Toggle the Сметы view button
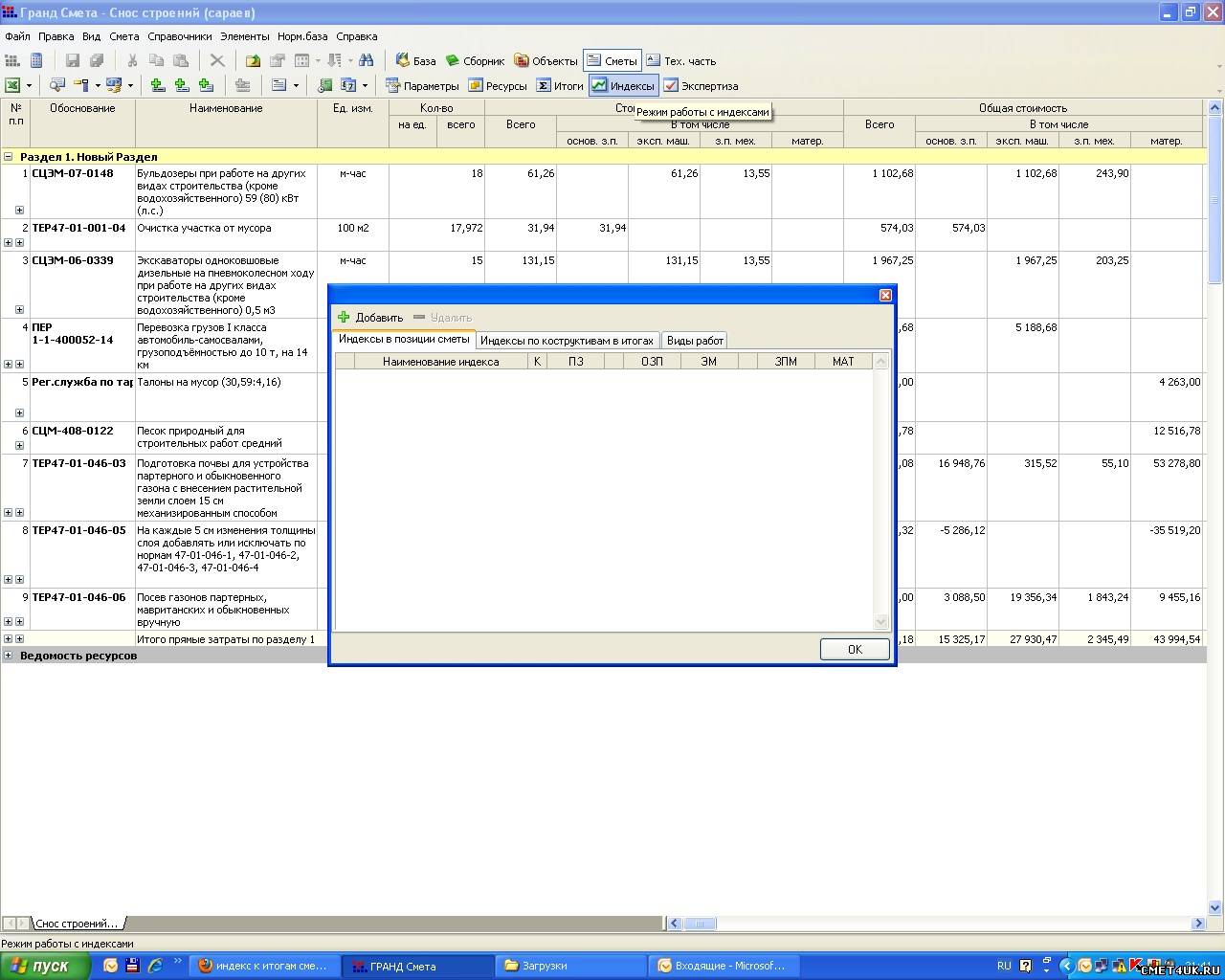Viewport: 1225px width, 980px height. pos(612,61)
